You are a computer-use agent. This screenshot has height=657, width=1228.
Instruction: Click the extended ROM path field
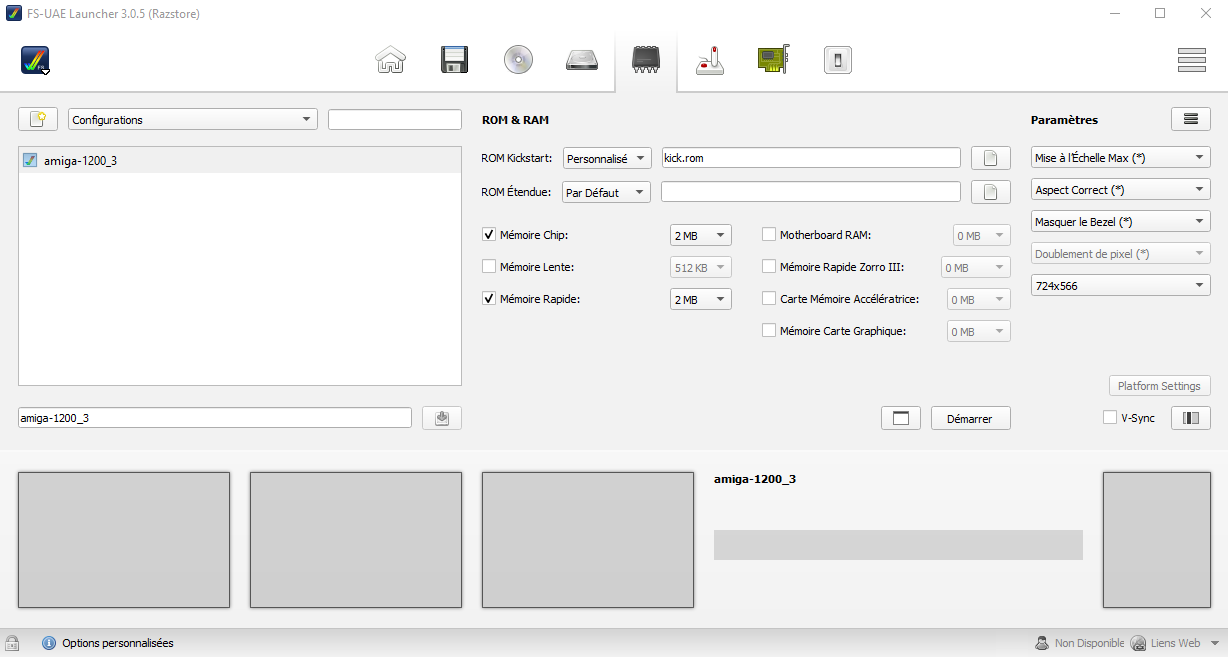pos(811,192)
